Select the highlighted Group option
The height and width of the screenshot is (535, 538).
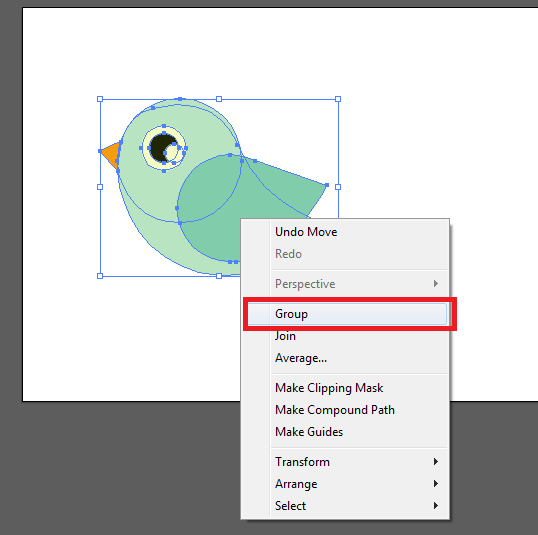pyautogui.click(x=347, y=314)
